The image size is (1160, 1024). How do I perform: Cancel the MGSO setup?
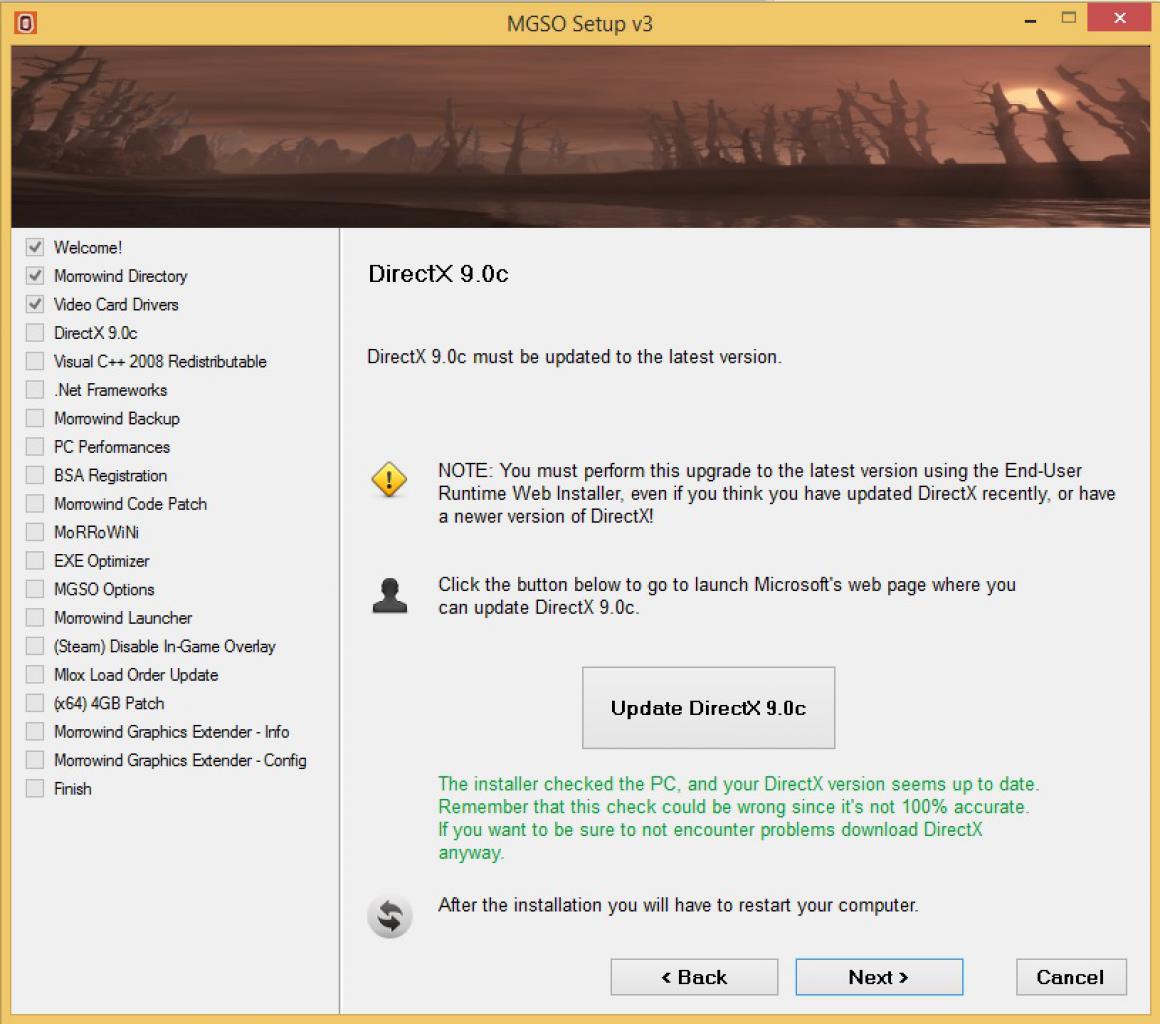click(1070, 977)
